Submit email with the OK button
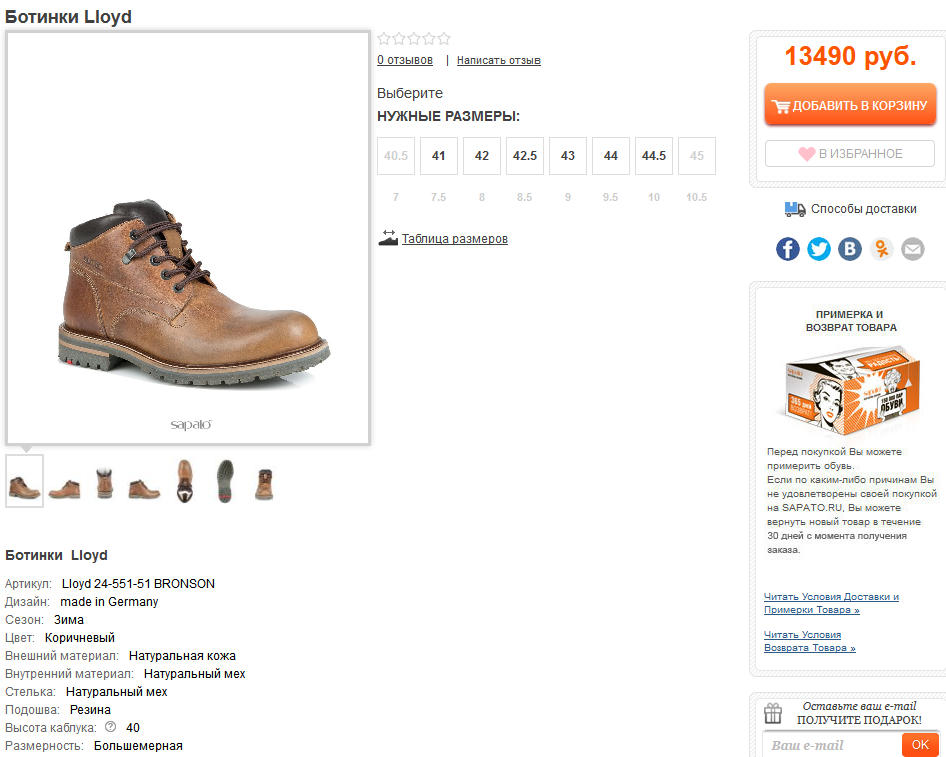 point(920,745)
